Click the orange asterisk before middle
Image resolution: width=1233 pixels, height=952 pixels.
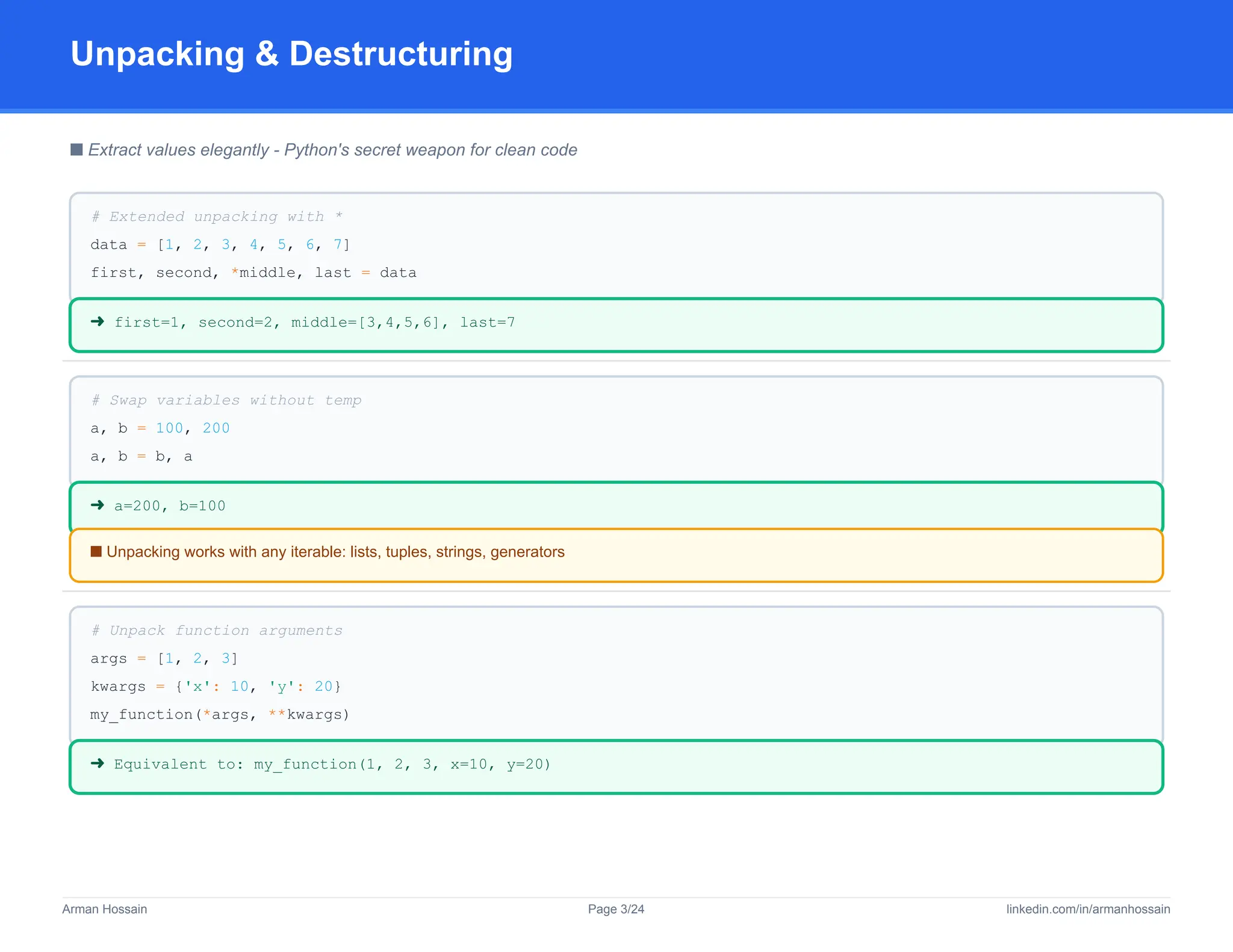pos(235,273)
